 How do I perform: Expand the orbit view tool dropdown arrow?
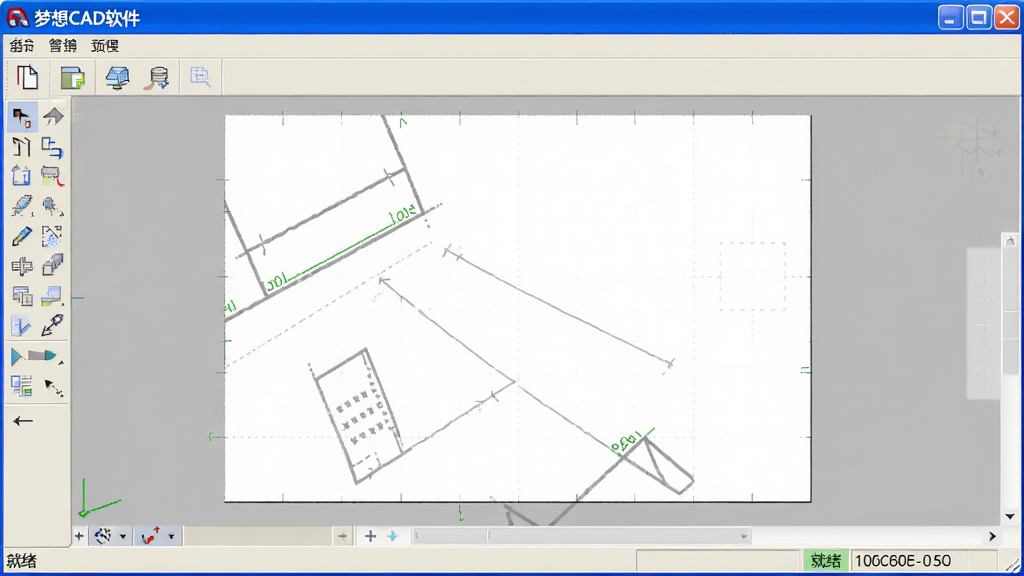coord(123,537)
